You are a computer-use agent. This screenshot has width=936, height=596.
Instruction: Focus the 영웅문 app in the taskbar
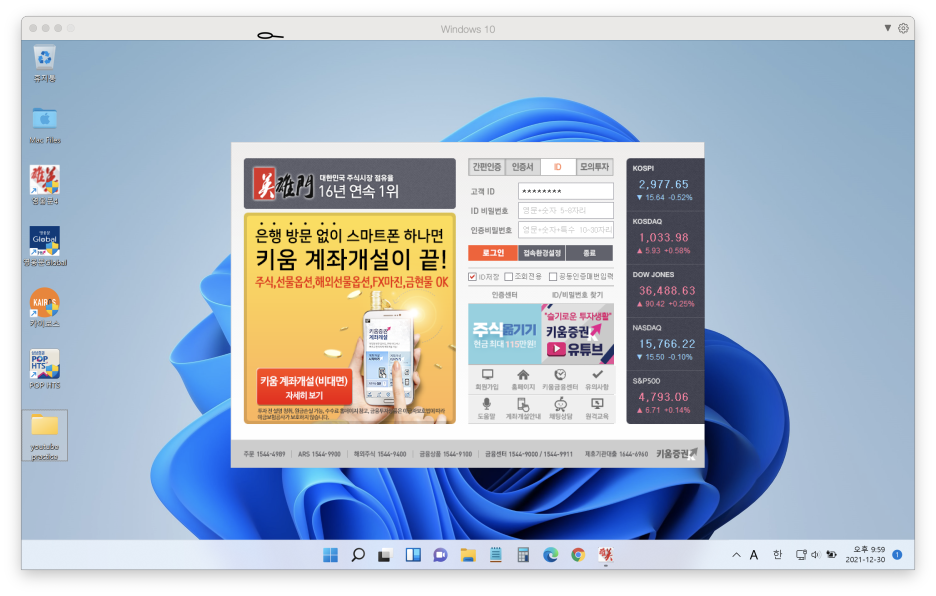coord(605,555)
